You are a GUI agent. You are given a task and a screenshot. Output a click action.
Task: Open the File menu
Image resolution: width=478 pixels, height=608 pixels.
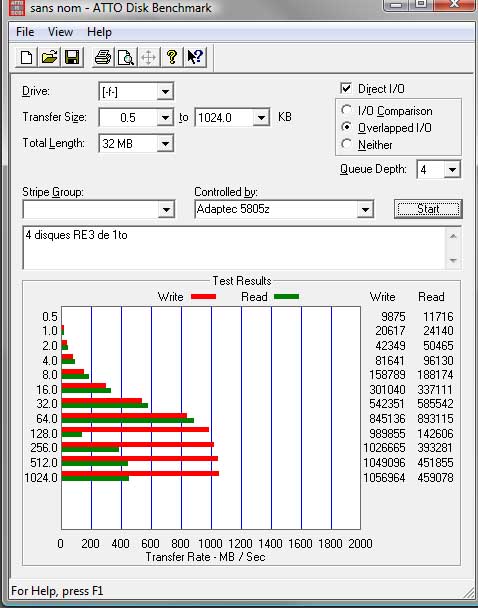point(25,32)
